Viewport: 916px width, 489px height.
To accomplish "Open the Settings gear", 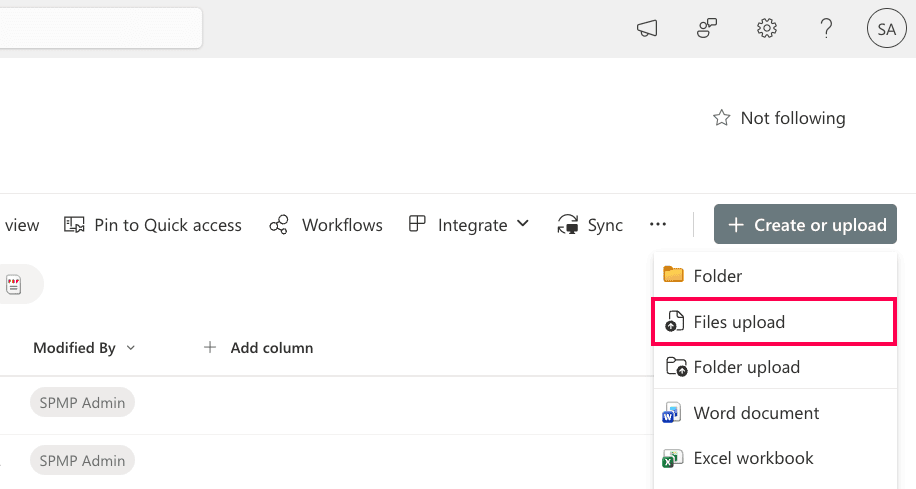I will pos(767,29).
